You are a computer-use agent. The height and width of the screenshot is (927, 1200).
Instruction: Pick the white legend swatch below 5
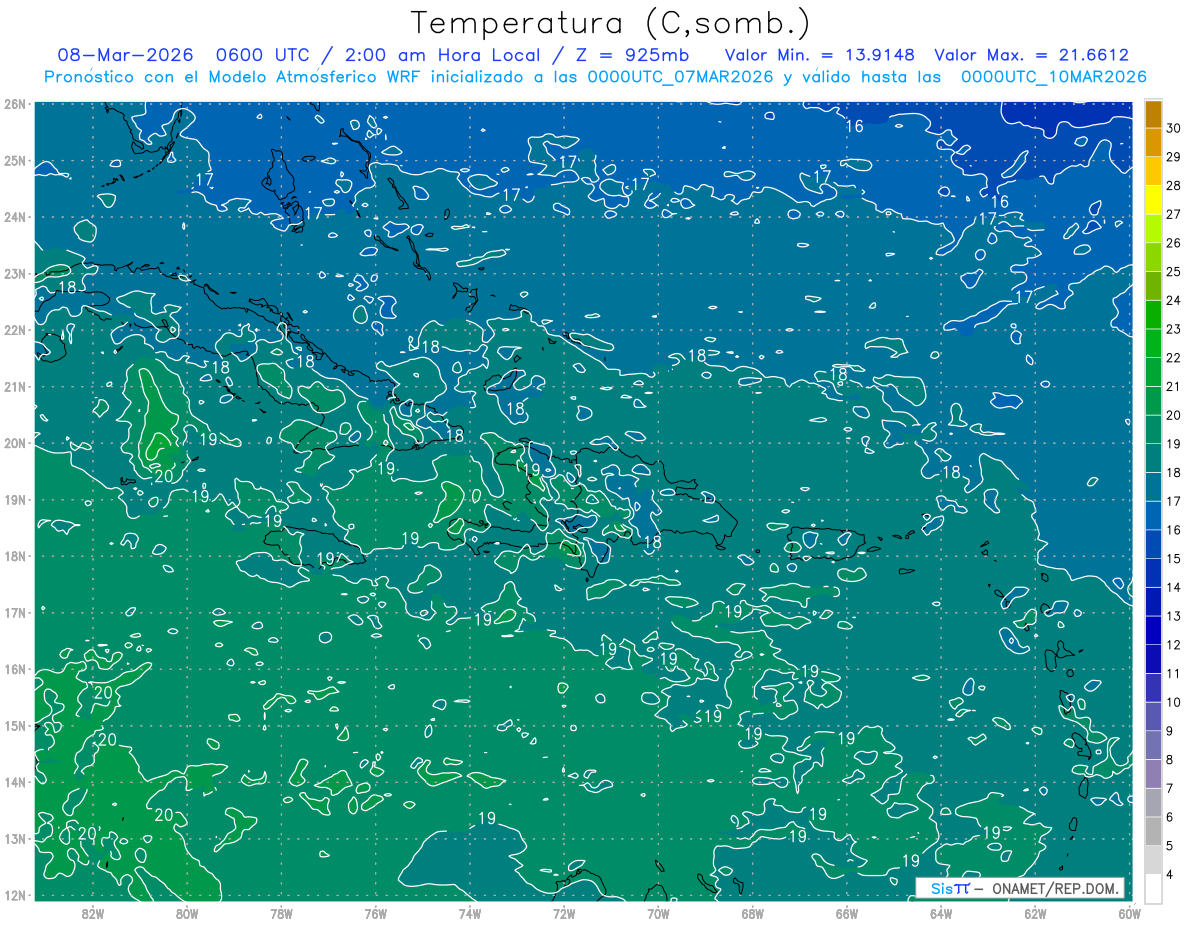coord(1153,887)
